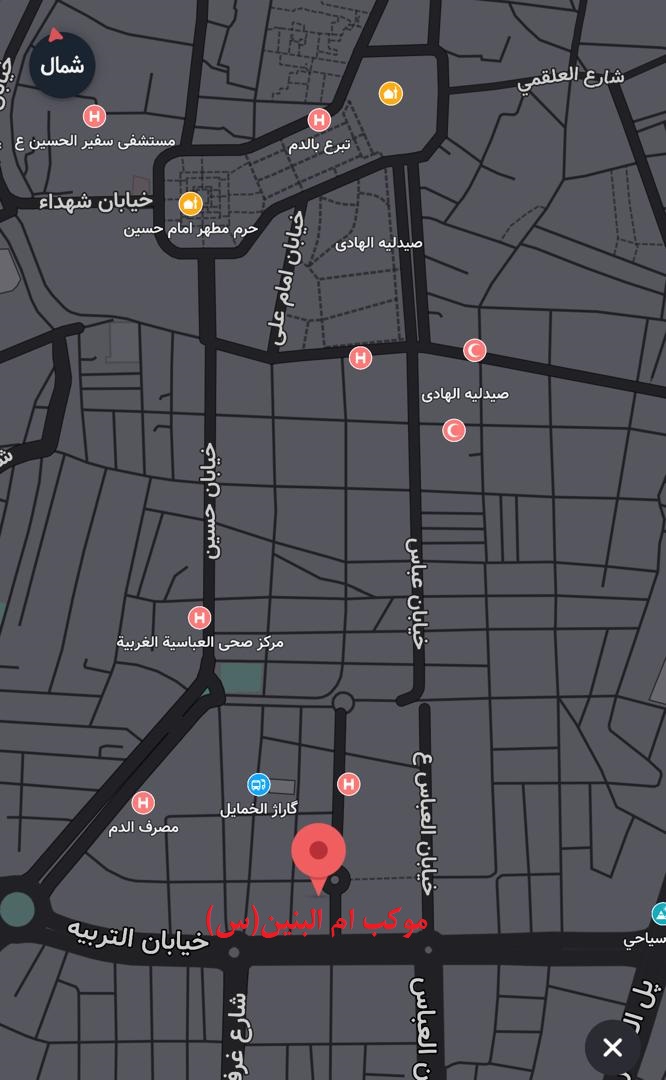
Task: Tap the red موكب ام البنين(س) label
Action: pos(317,920)
